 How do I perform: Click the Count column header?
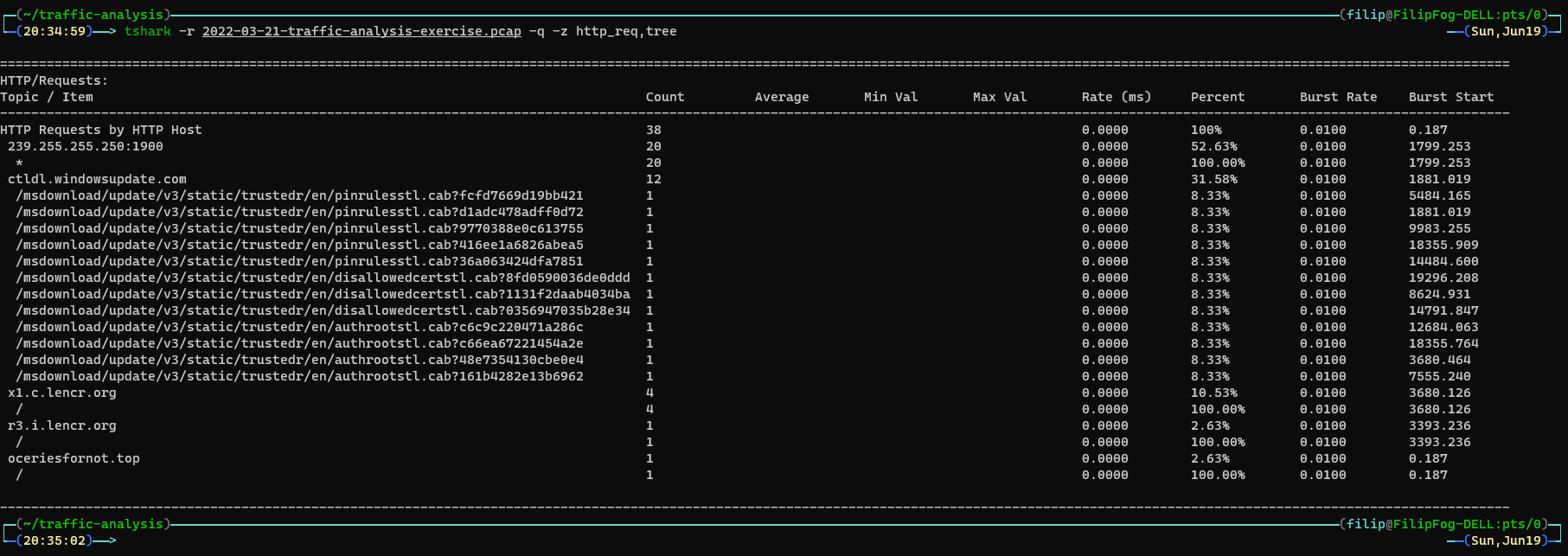click(664, 97)
